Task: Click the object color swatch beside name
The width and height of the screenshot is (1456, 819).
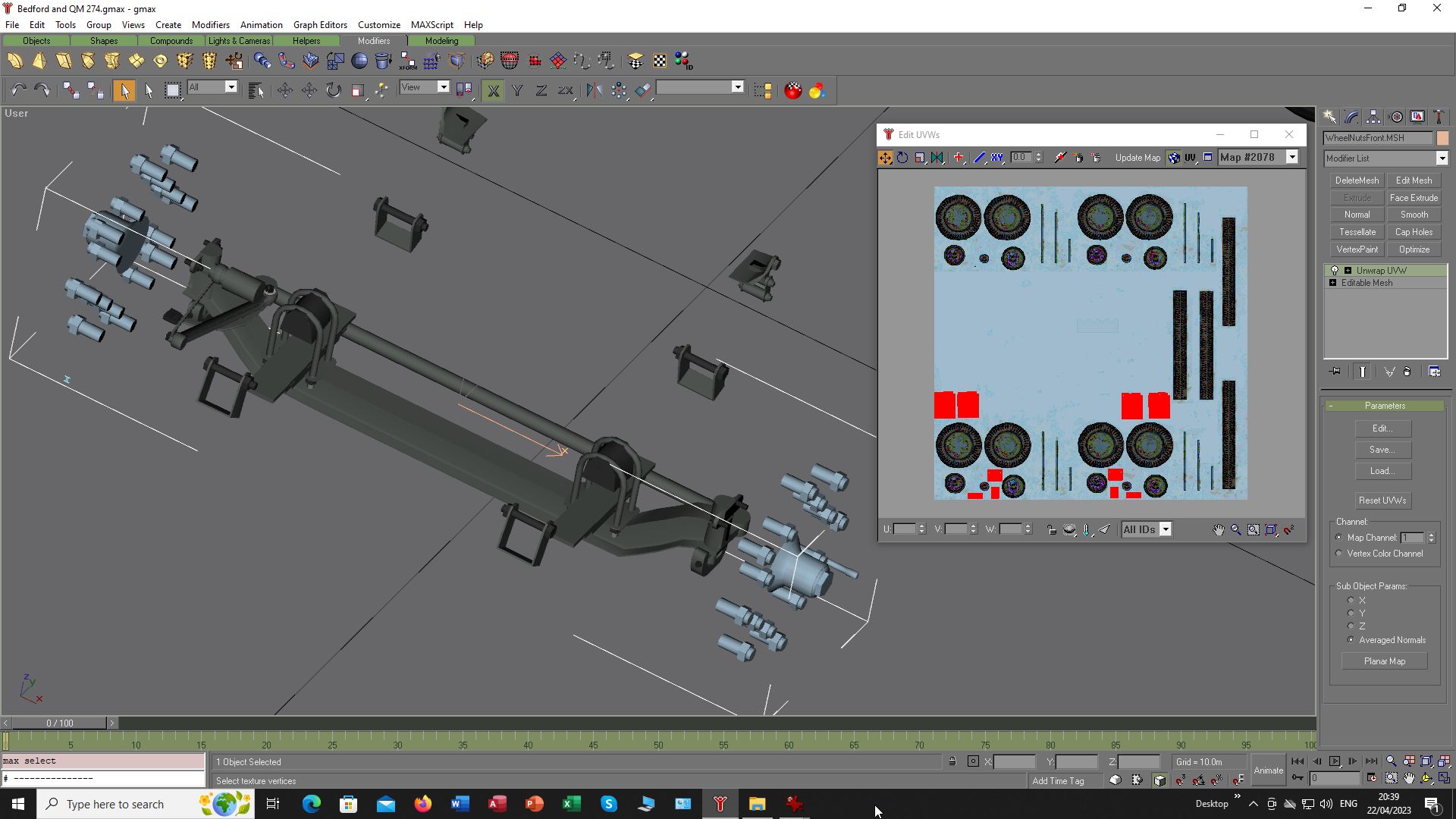Action: (x=1442, y=138)
